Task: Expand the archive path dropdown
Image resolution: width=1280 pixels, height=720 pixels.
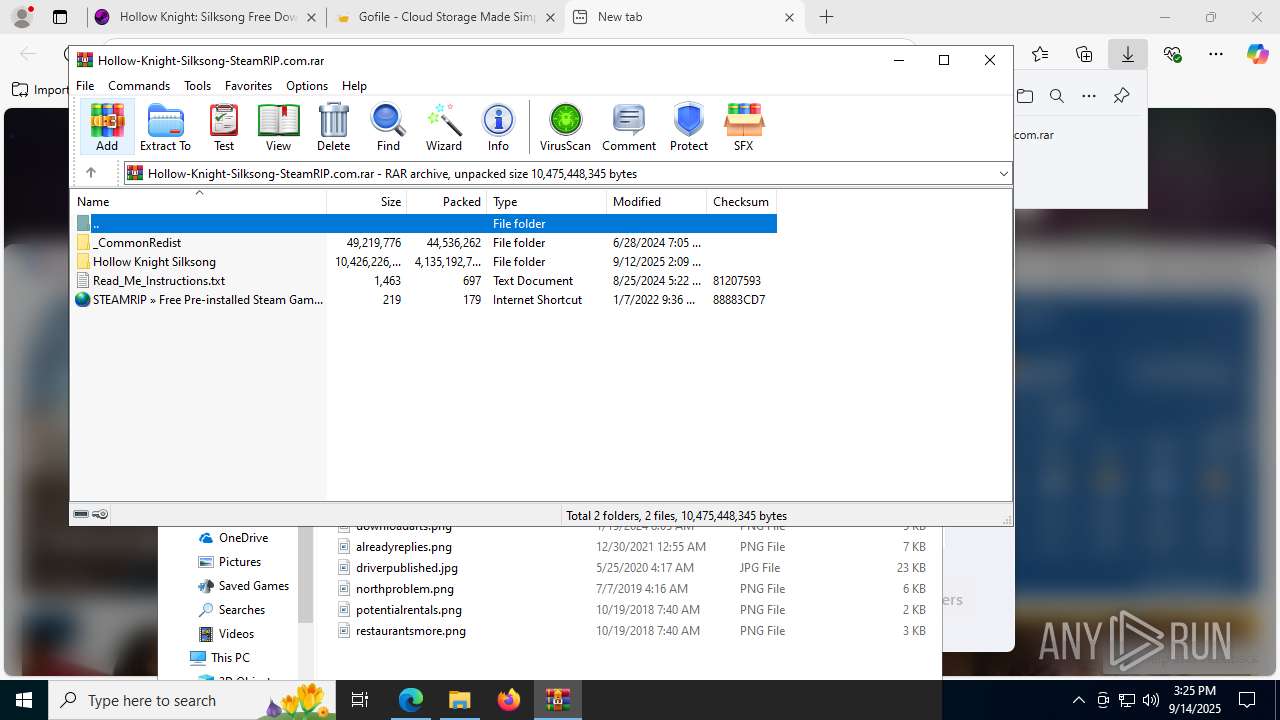Action: click(1003, 174)
